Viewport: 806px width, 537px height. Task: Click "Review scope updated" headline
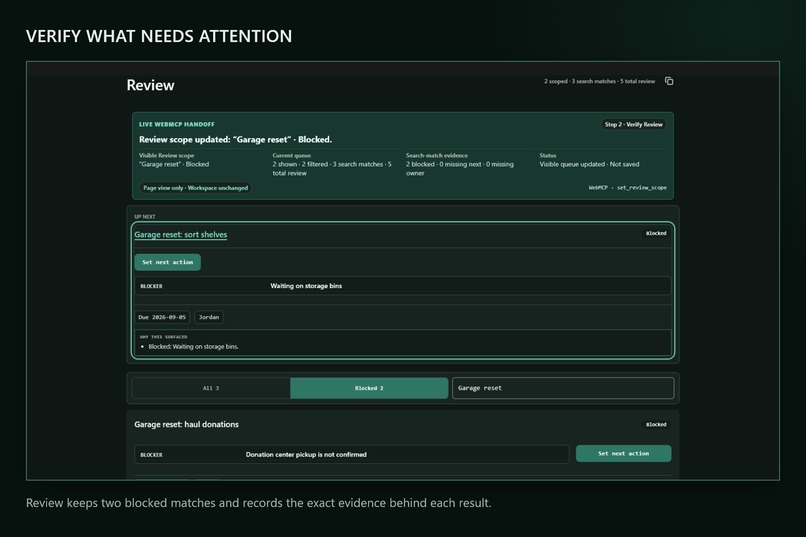pyautogui.click(x=235, y=140)
